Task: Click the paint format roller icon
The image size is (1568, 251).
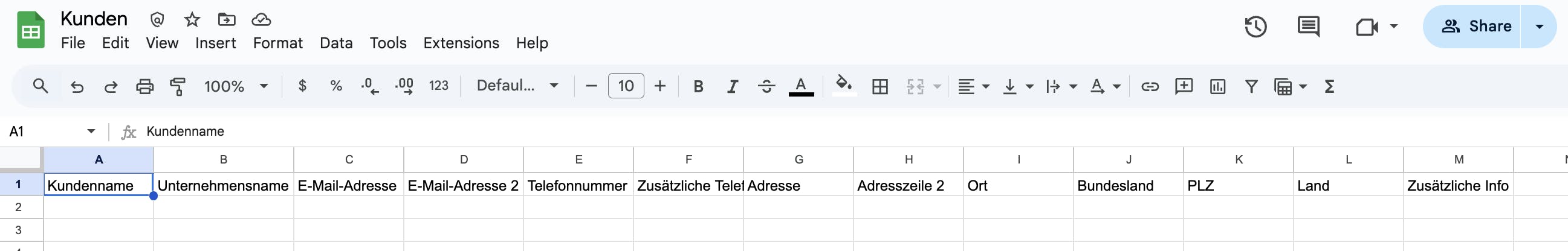Action: 178,86
